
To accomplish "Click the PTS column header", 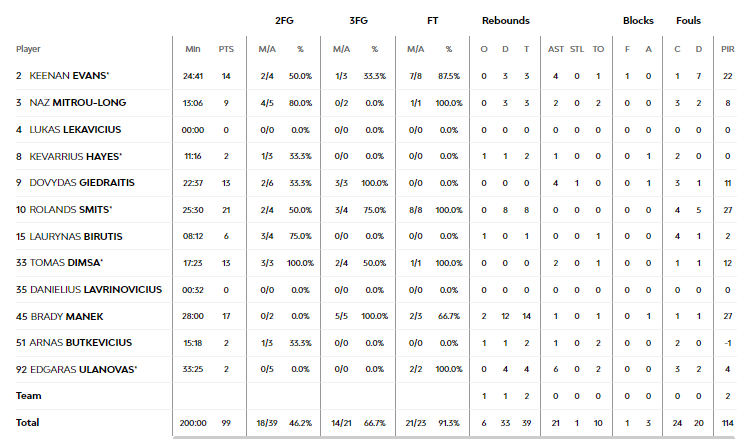I will 226,49.
